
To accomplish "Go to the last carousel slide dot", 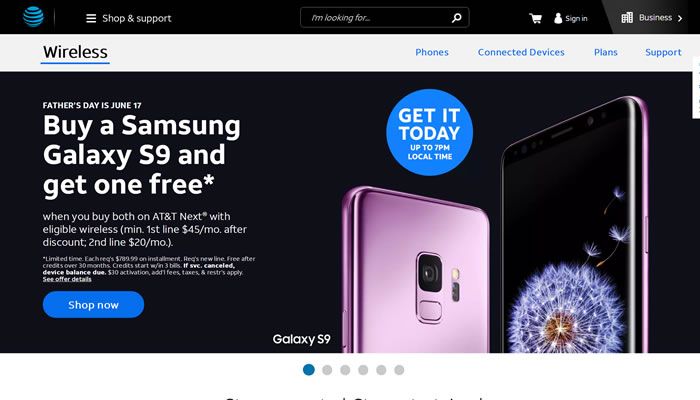I will point(399,370).
